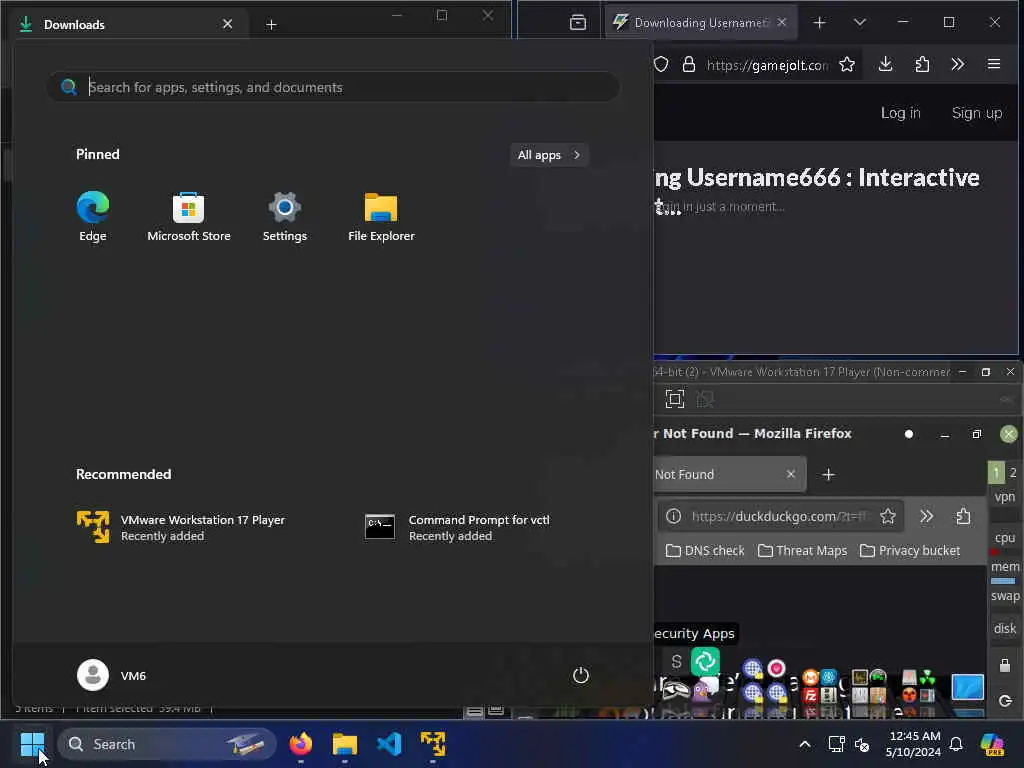Open clock and date flyout

click(x=914, y=744)
